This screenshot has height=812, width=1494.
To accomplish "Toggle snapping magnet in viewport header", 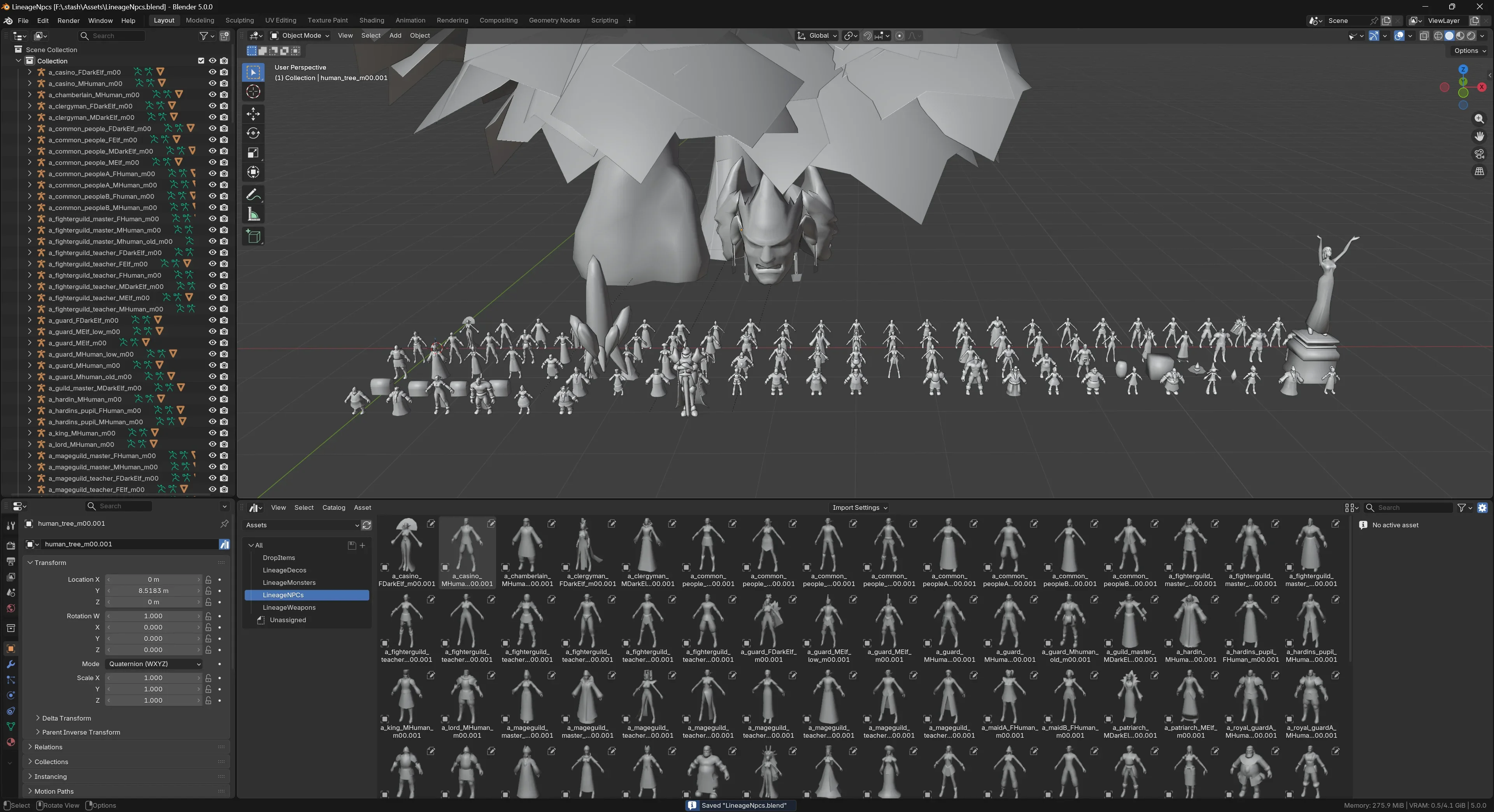I will tap(867, 36).
